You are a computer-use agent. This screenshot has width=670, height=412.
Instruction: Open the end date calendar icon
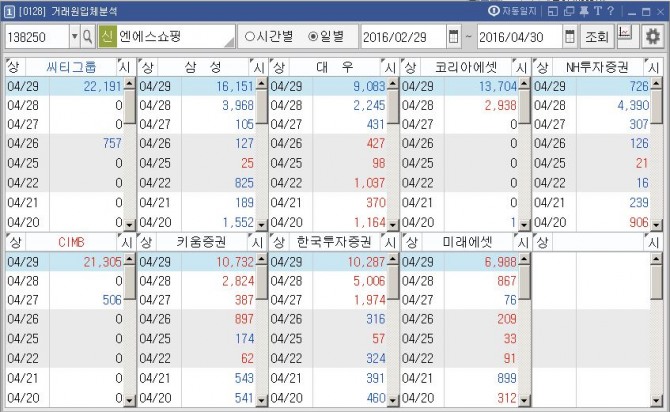point(569,37)
